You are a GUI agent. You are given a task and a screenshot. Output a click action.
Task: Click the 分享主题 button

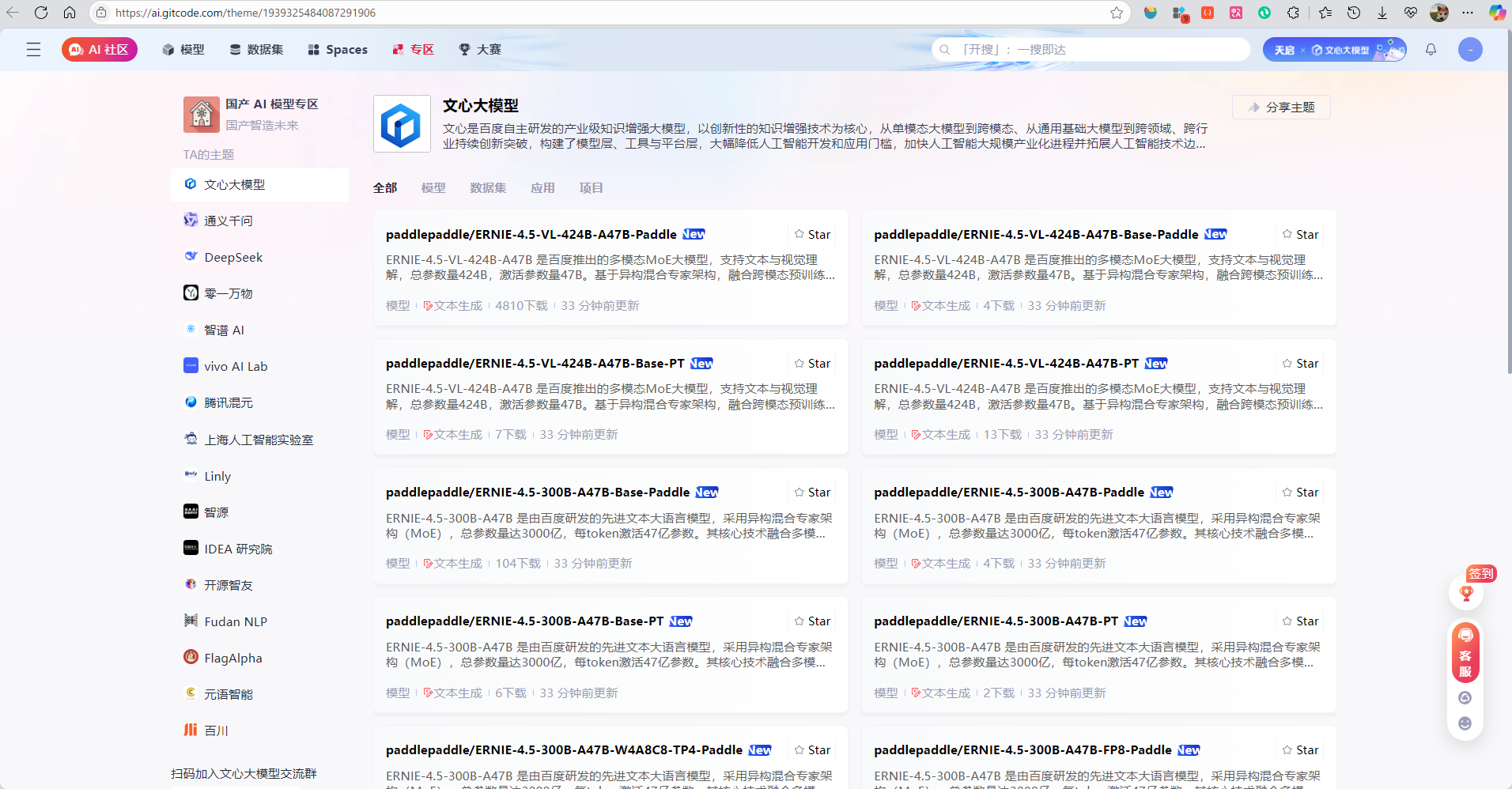1281,108
